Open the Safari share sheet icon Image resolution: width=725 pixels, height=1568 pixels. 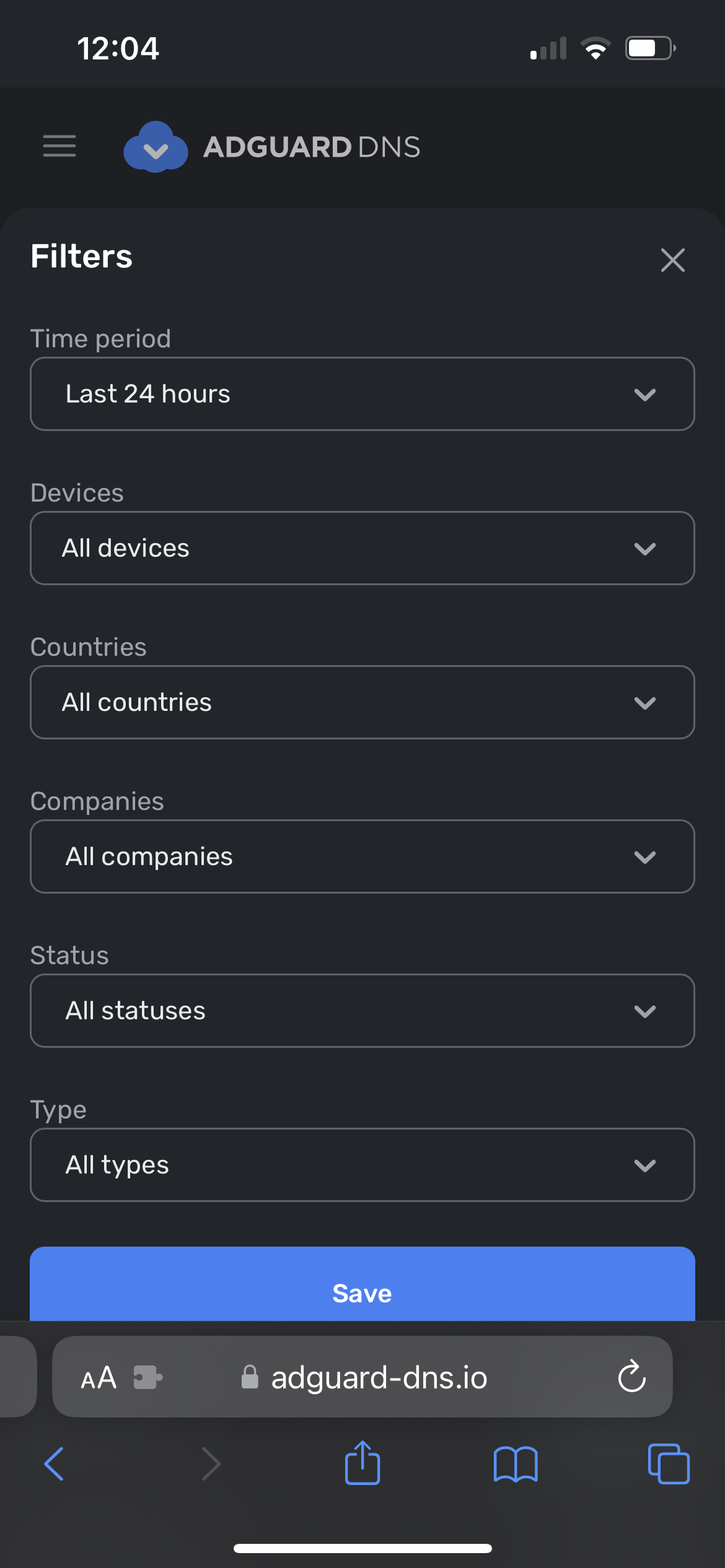(x=362, y=1465)
